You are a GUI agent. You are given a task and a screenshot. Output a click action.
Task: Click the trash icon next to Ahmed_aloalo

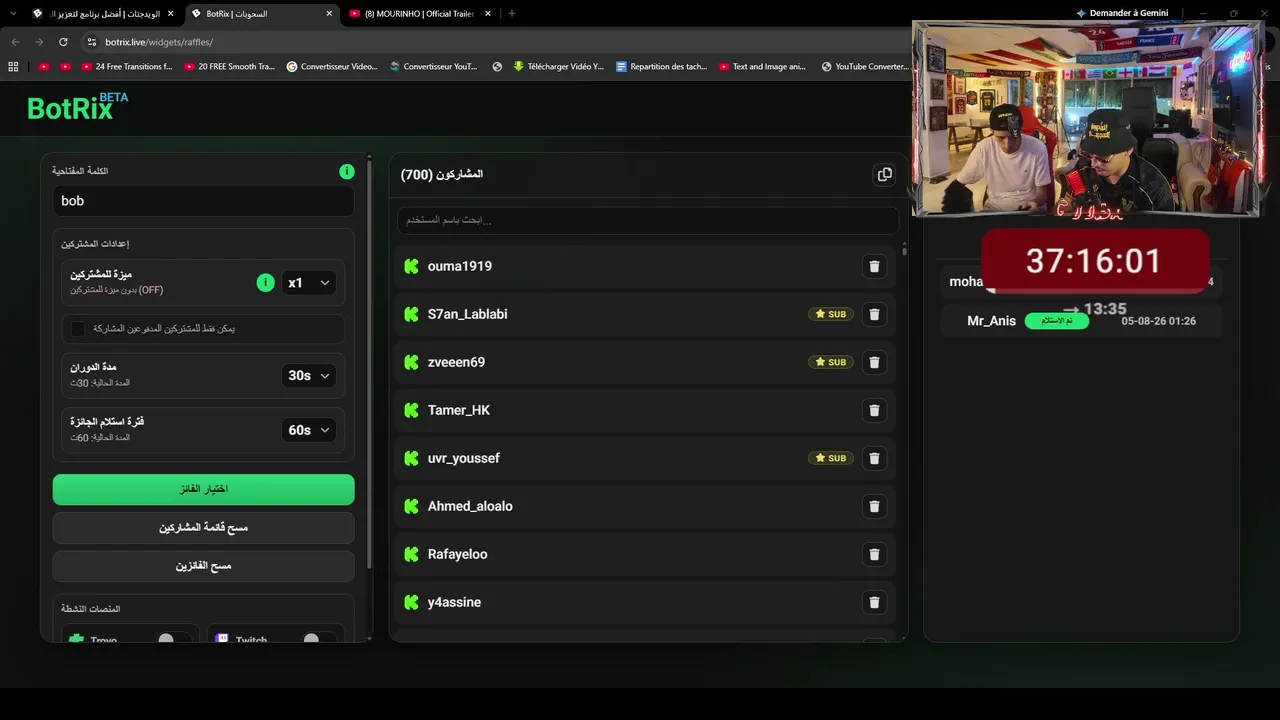tap(874, 506)
